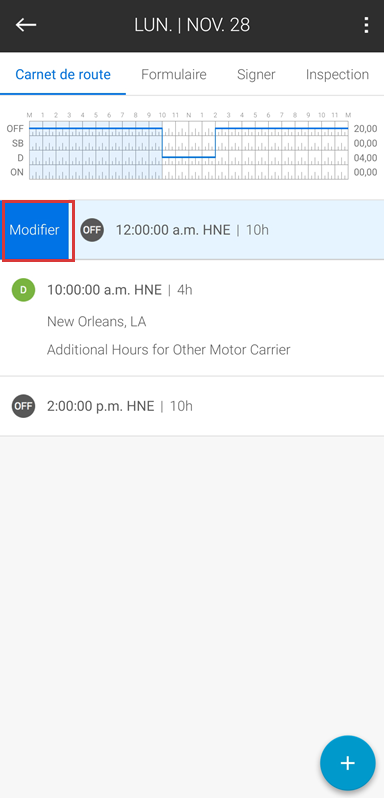Tap the back arrow in header
The width and height of the screenshot is (385, 798).
pyautogui.click(x=25, y=24)
